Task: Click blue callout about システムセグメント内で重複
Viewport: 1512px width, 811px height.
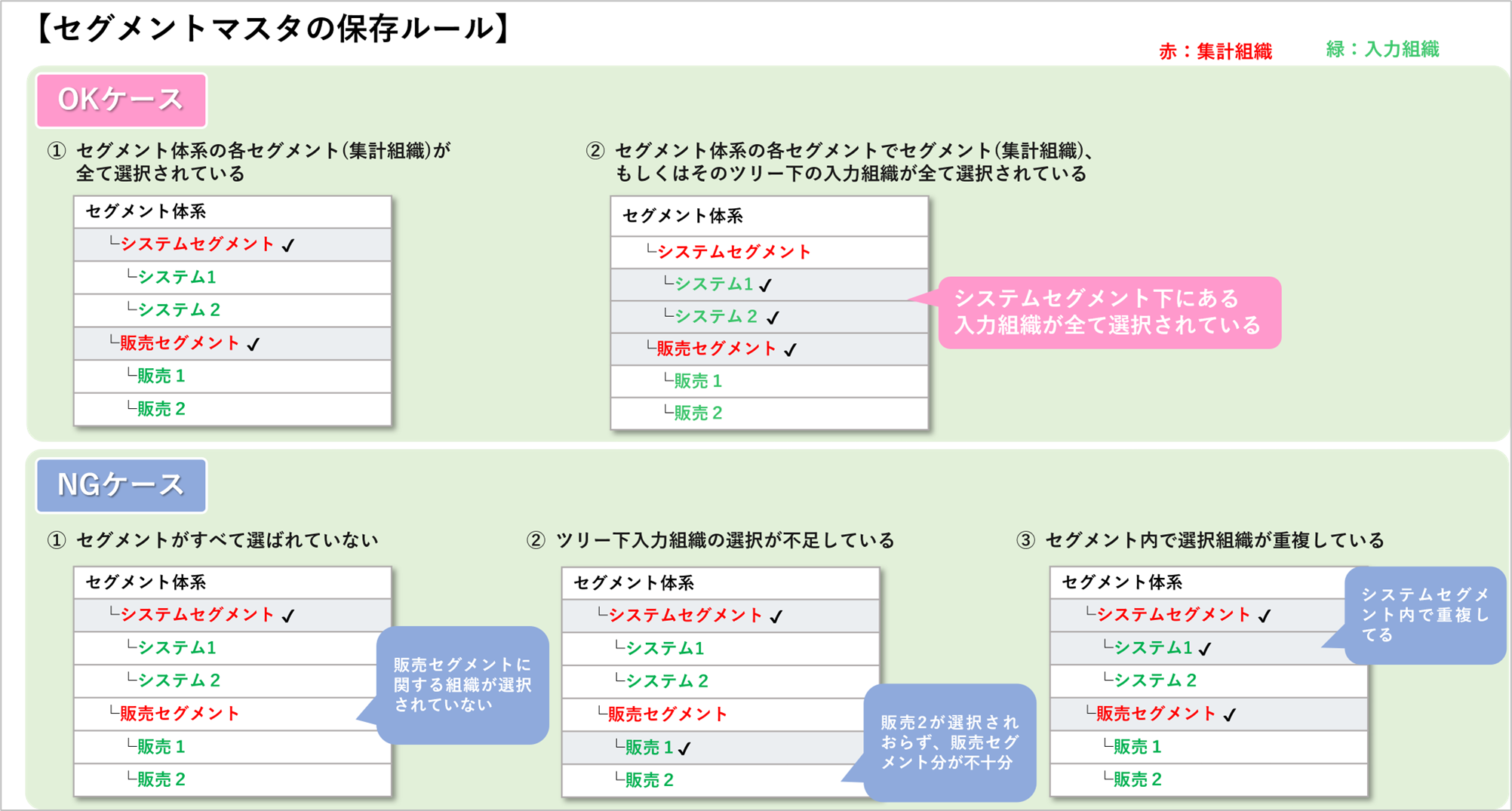Action: click(1424, 615)
